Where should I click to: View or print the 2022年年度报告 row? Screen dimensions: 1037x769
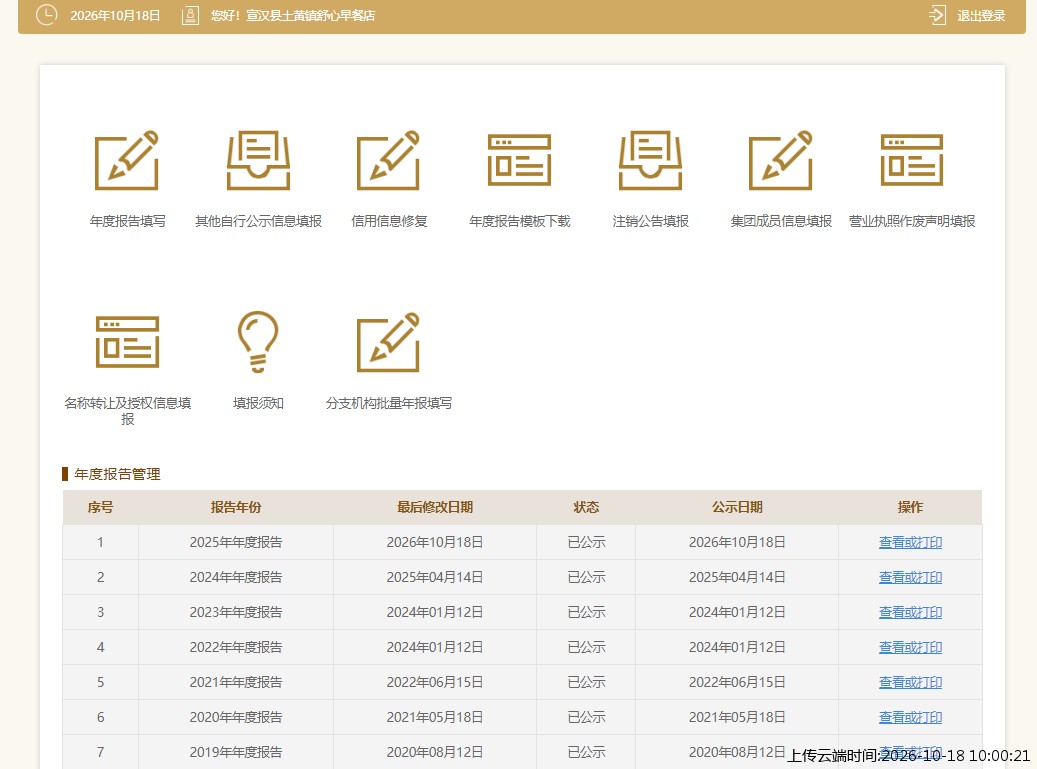coord(910,647)
